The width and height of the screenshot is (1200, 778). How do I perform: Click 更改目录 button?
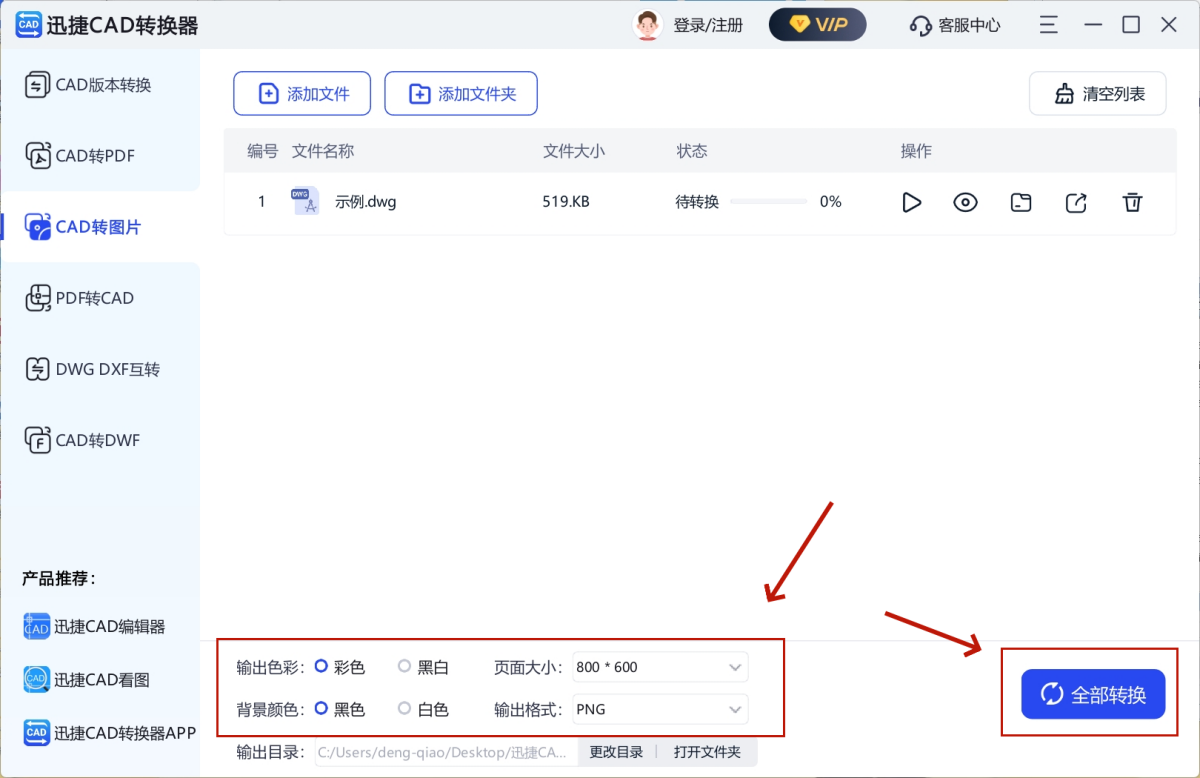click(x=616, y=752)
